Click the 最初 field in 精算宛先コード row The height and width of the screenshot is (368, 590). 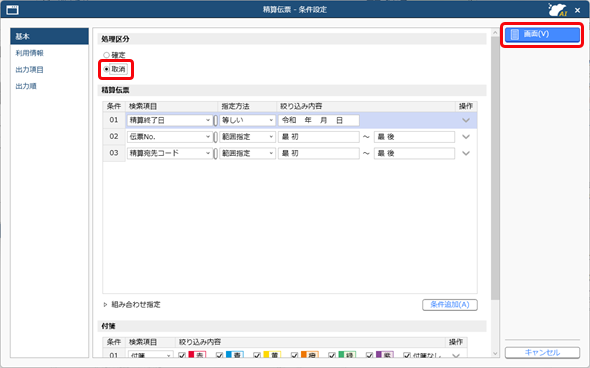(x=319, y=154)
